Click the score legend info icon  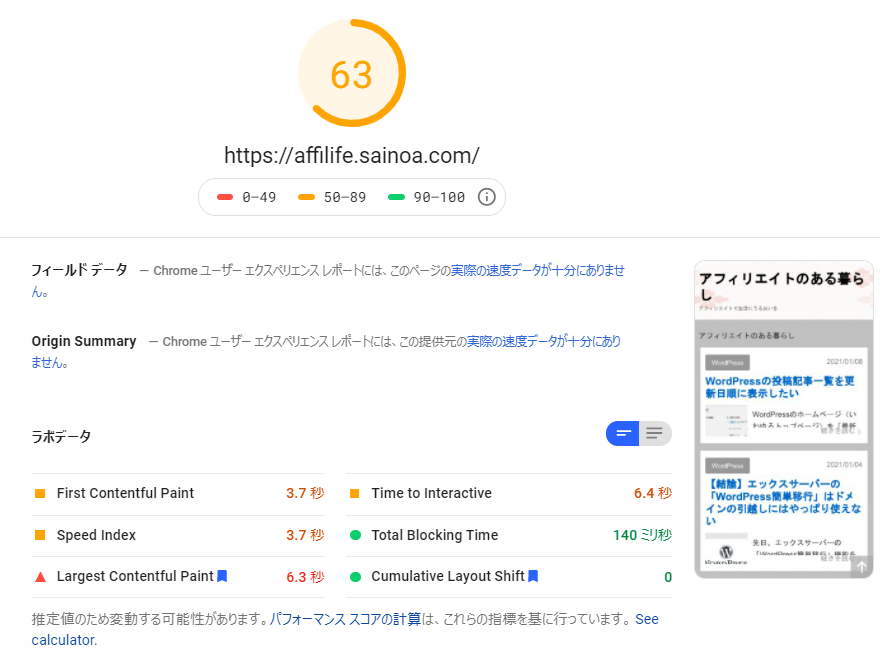(x=487, y=197)
